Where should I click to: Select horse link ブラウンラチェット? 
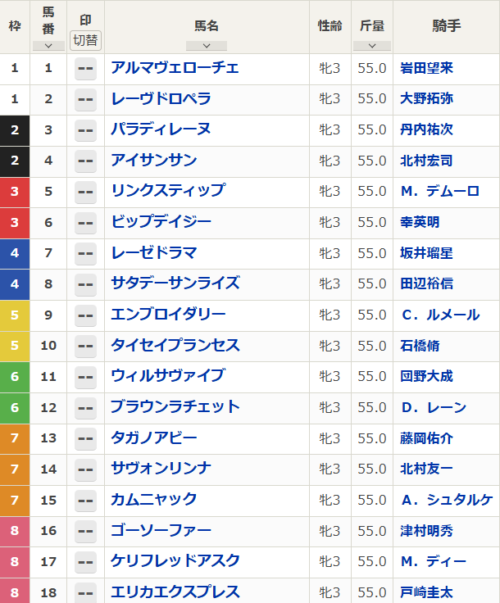click(175, 407)
